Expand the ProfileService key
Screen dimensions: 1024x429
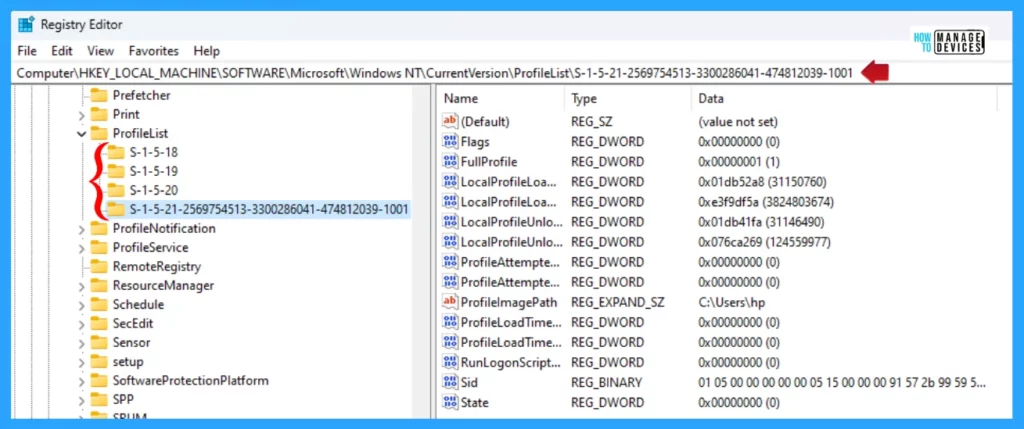point(82,248)
